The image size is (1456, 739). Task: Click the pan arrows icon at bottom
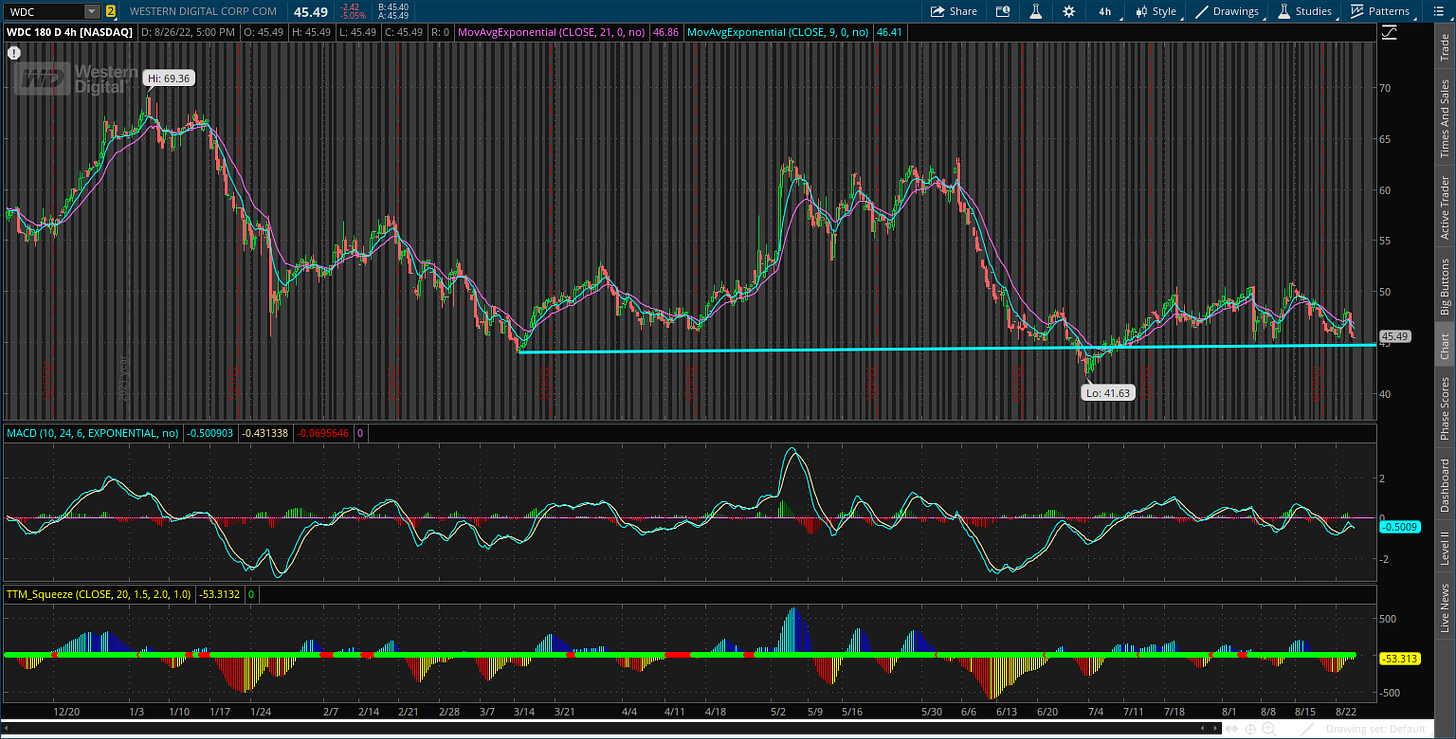click(1233, 729)
